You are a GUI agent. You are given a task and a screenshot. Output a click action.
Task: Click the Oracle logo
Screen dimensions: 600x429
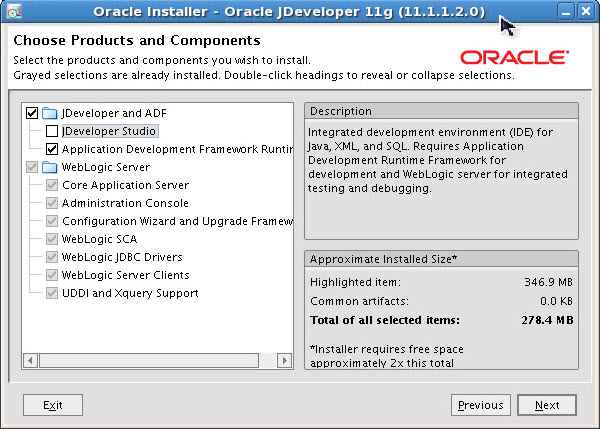click(x=515, y=56)
